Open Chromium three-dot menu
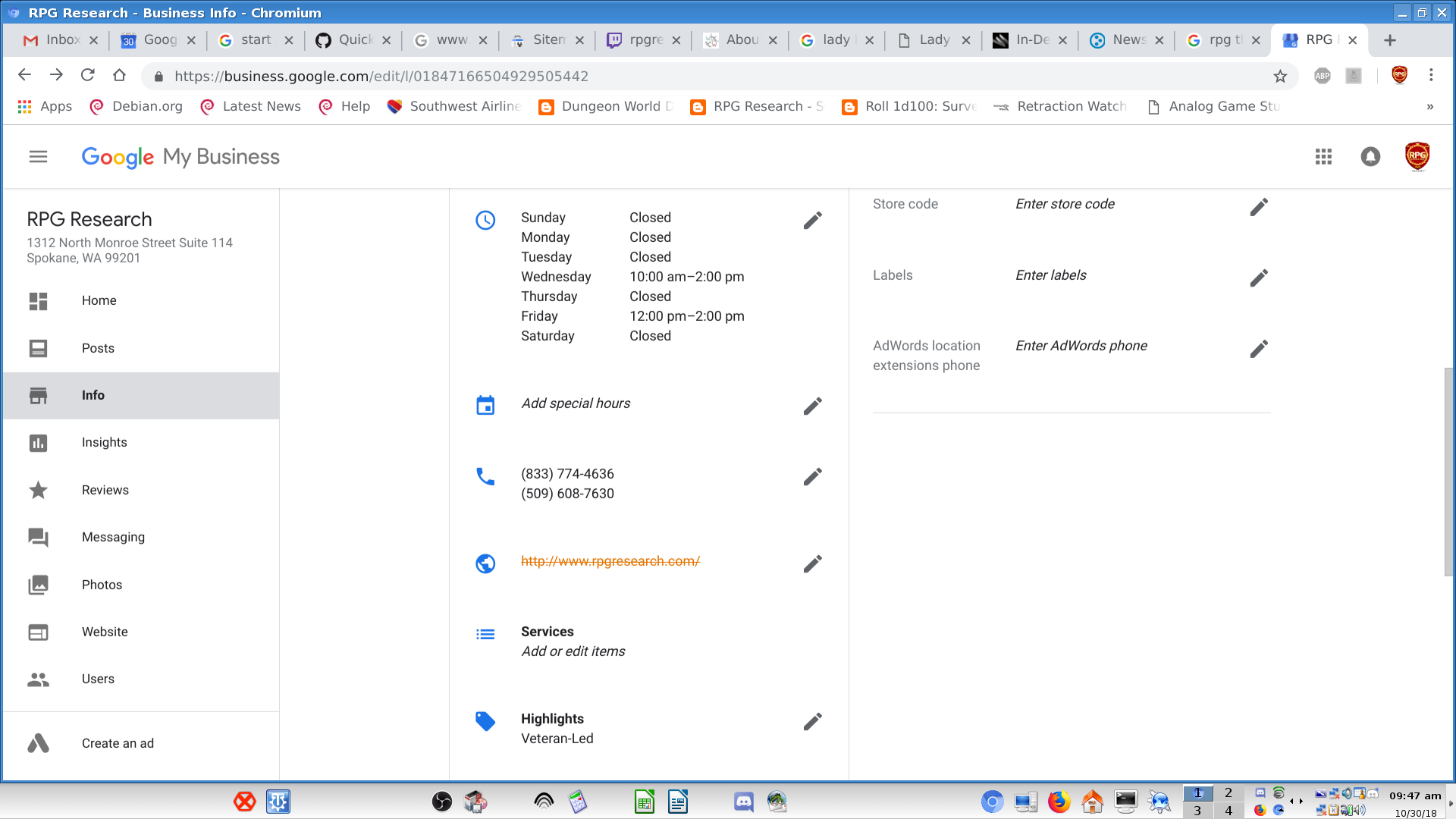This screenshot has height=819, width=1456. (1431, 75)
